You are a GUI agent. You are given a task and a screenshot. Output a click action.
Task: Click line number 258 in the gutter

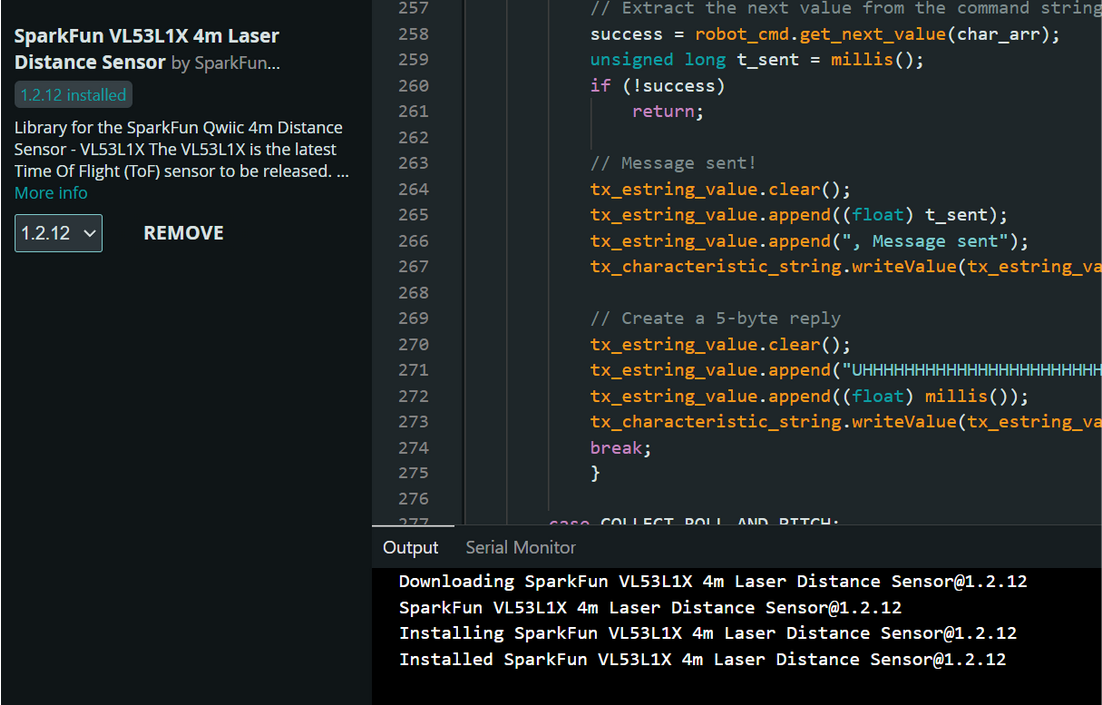[x=413, y=34]
